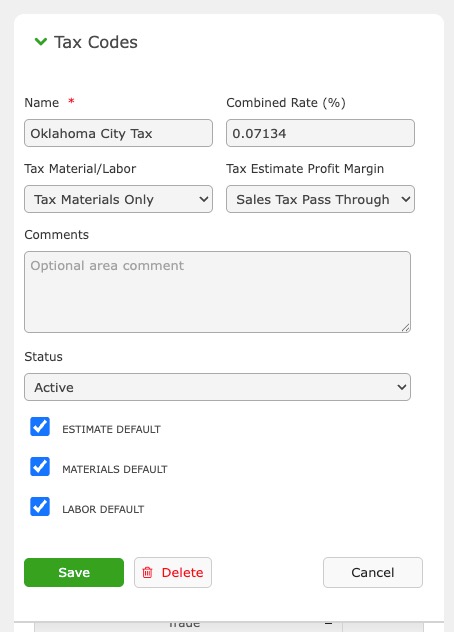Save the tax code
The height and width of the screenshot is (632, 454).
point(74,572)
